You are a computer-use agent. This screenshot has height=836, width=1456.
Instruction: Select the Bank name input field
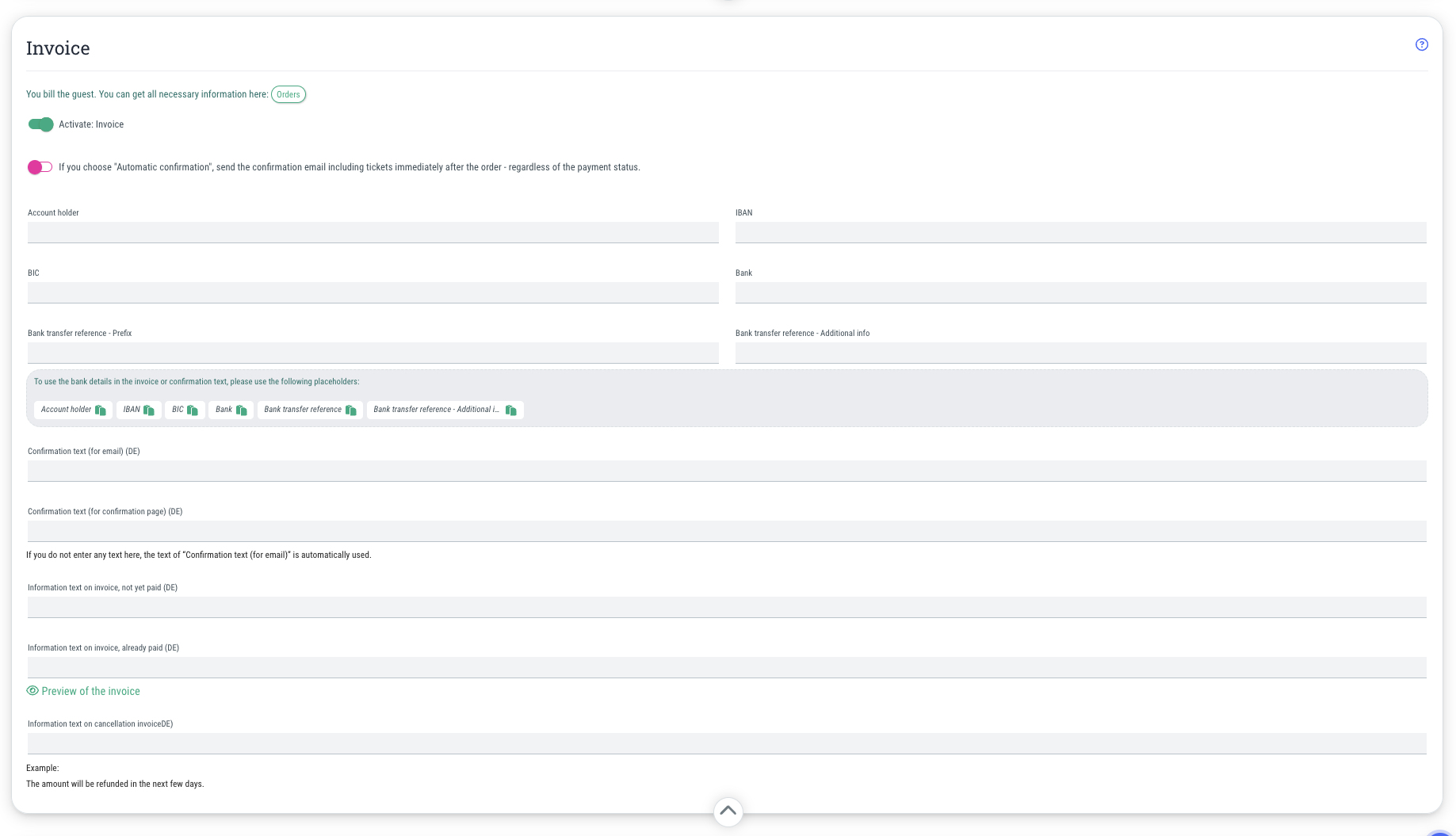coord(1080,292)
